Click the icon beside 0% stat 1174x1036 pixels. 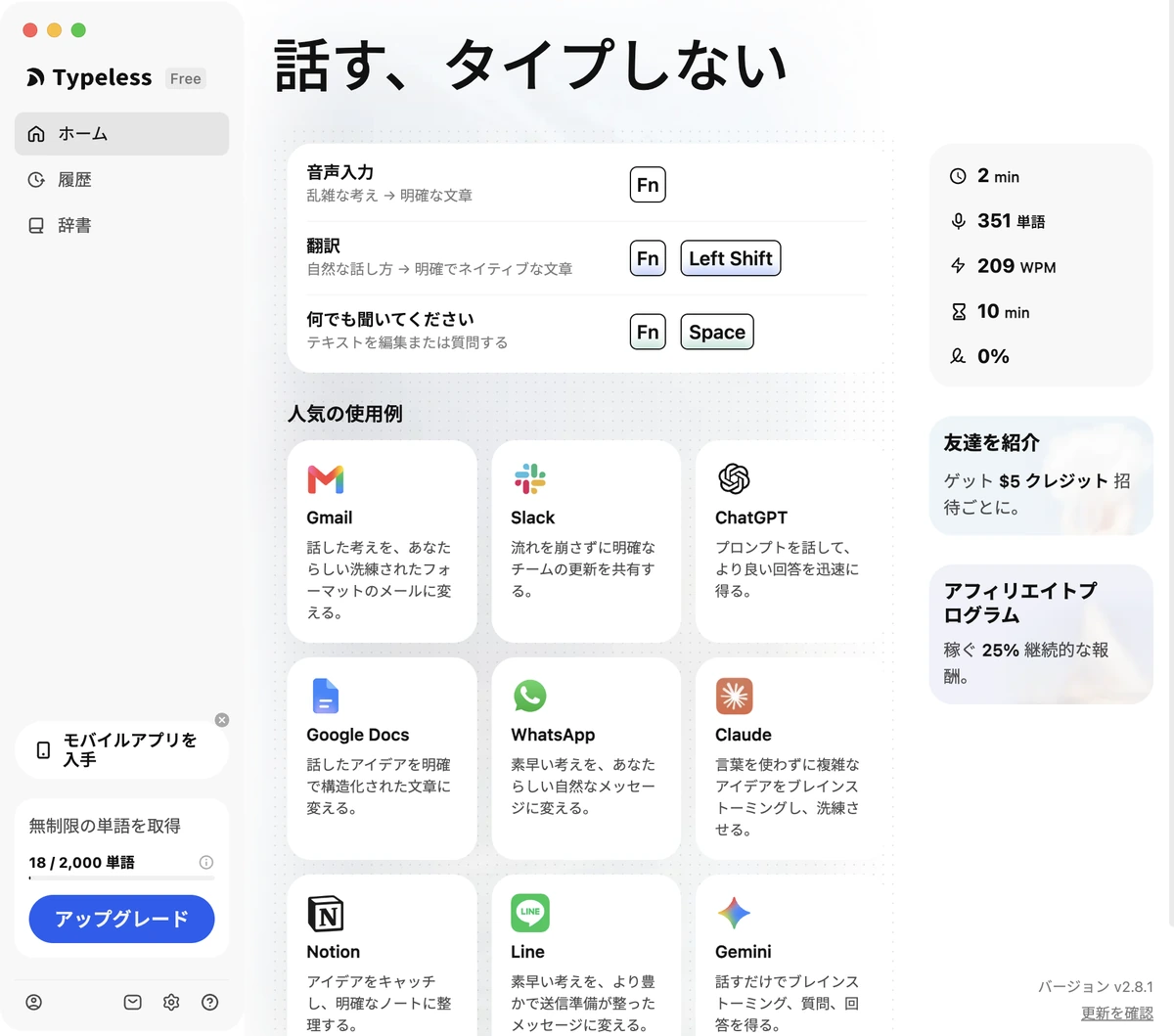[958, 356]
